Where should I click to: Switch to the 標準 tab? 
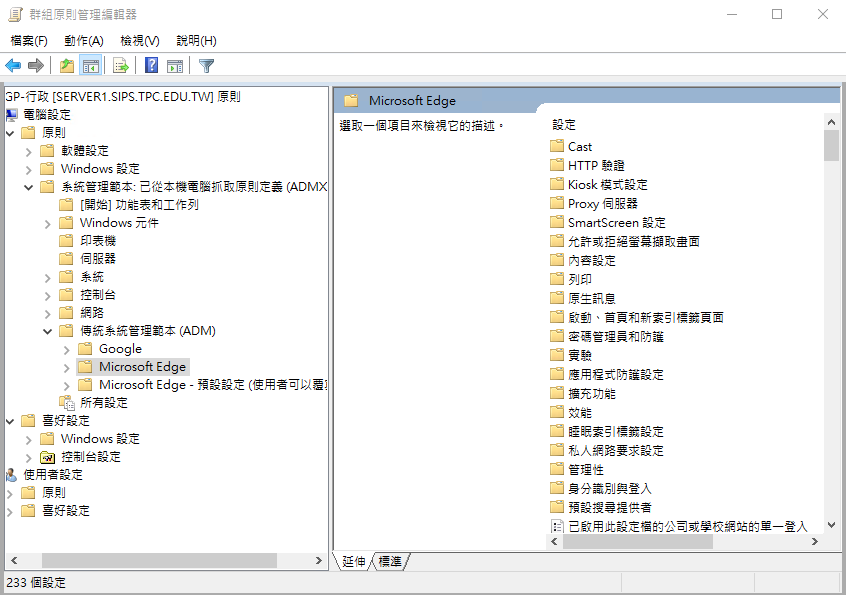(x=390, y=562)
